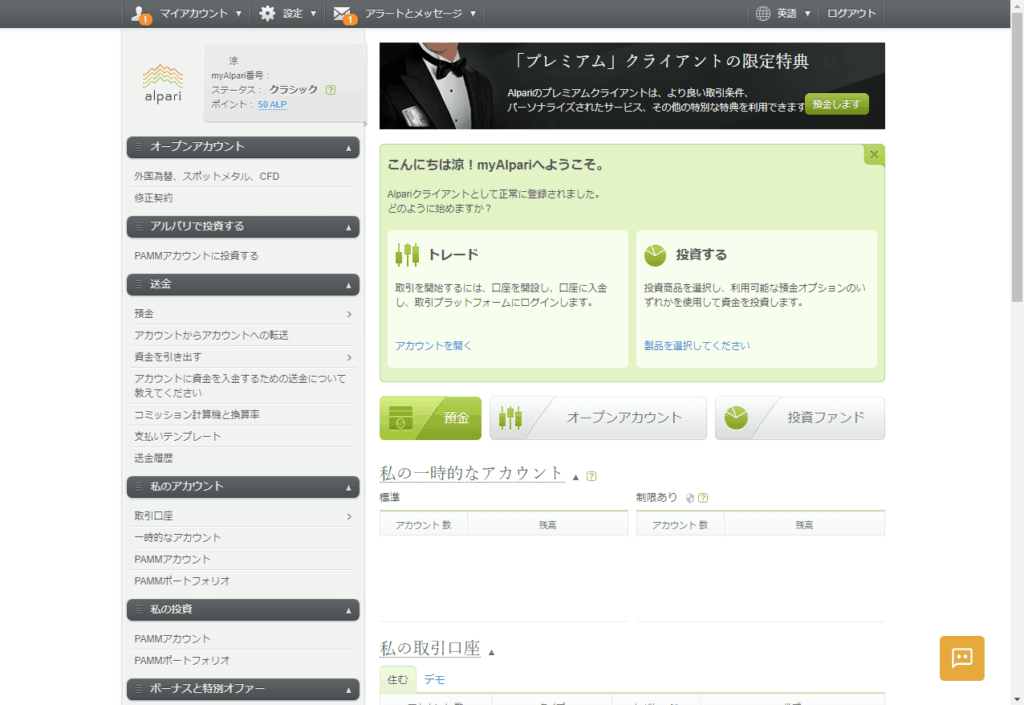Click the grip icon on オープンアカウント header
The height and width of the screenshot is (705, 1024).
[x=138, y=147]
